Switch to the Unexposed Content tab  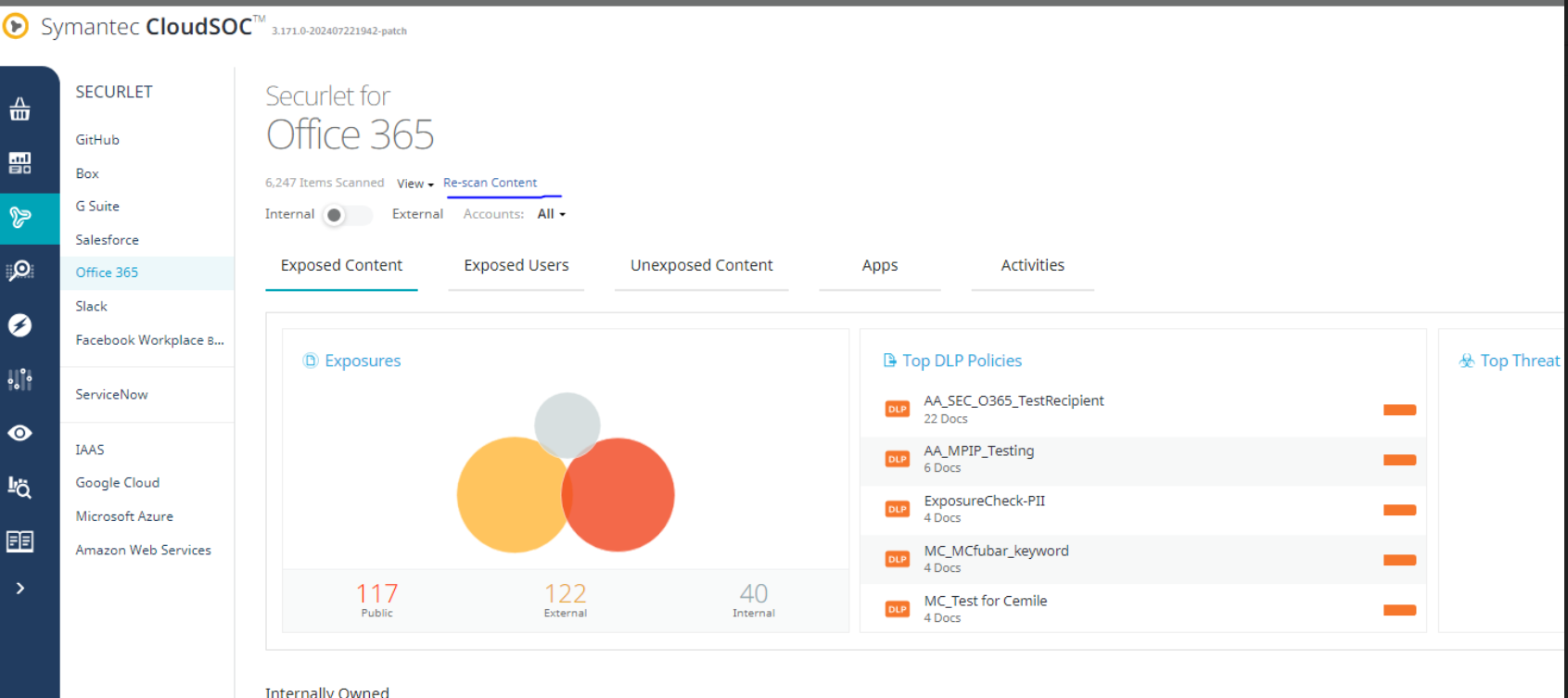(701, 265)
